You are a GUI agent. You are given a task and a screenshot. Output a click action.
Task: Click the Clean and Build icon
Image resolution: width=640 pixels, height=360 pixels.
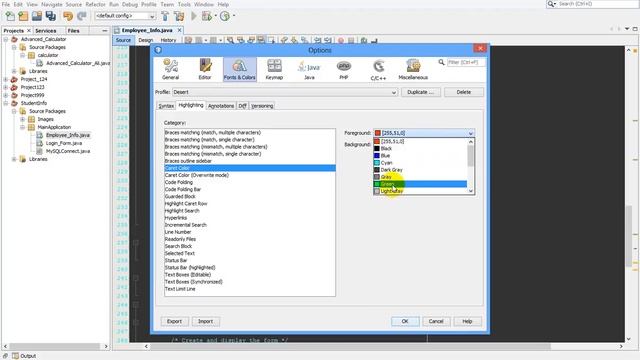tap(179, 16)
